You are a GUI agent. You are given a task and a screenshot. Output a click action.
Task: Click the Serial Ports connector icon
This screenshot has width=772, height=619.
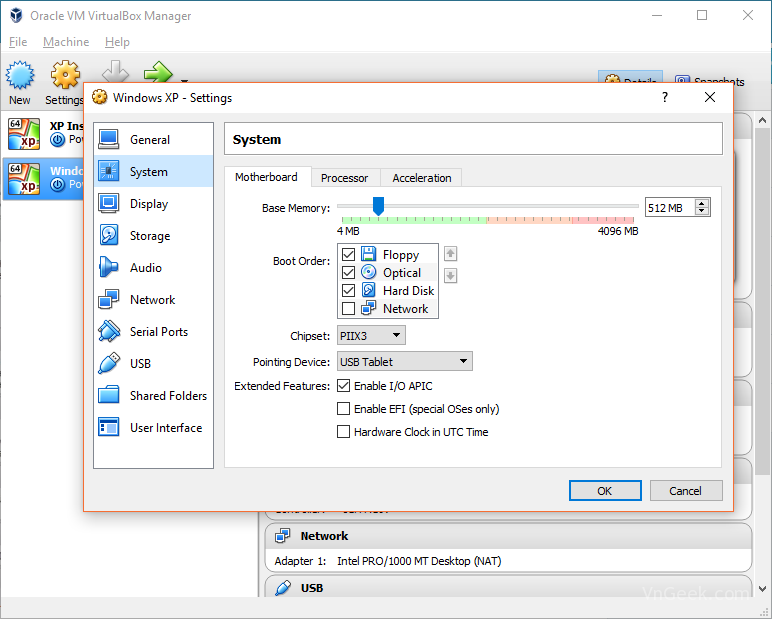pyautogui.click(x=108, y=331)
